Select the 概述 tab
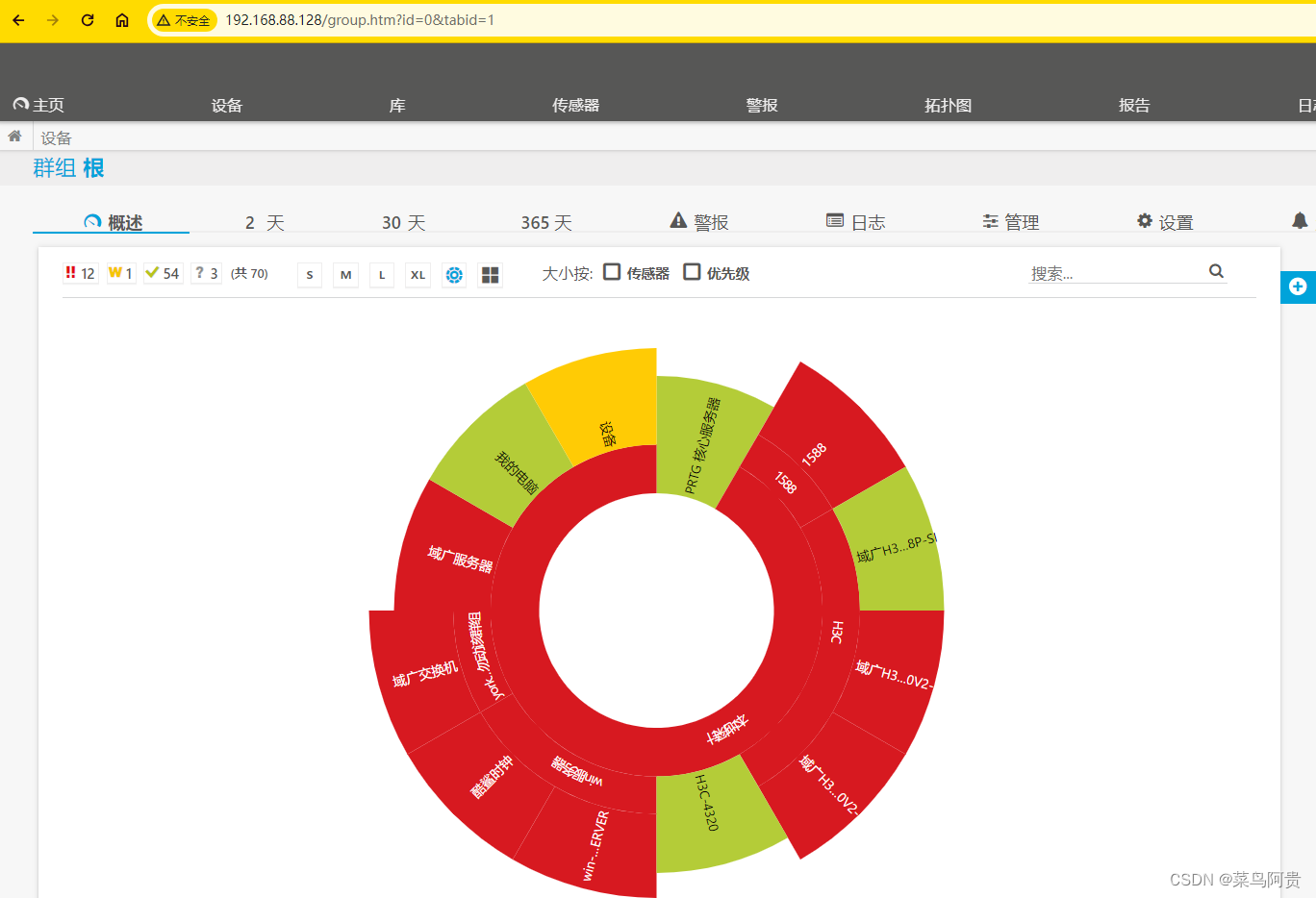The height and width of the screenshot is (898, 1316). (x=113, y=222)
